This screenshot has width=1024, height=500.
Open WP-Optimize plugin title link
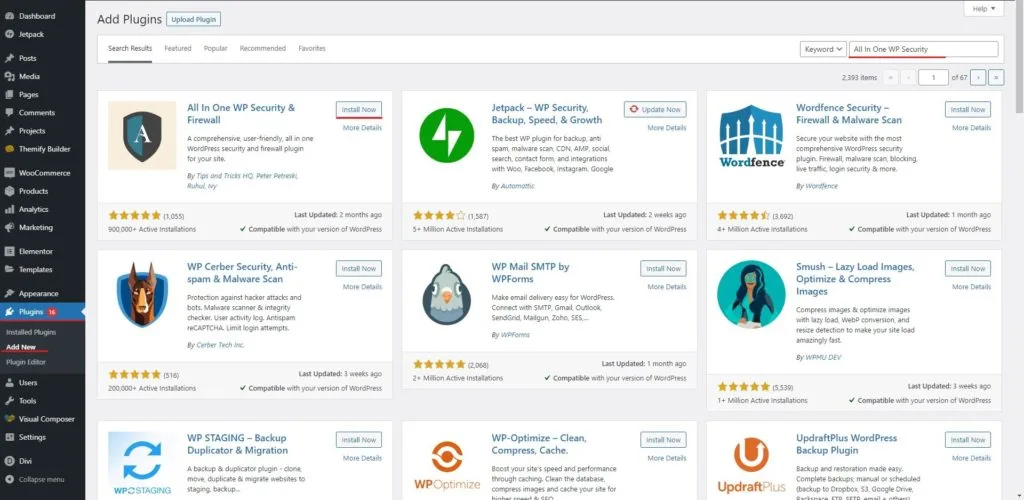tap(539, 445)
